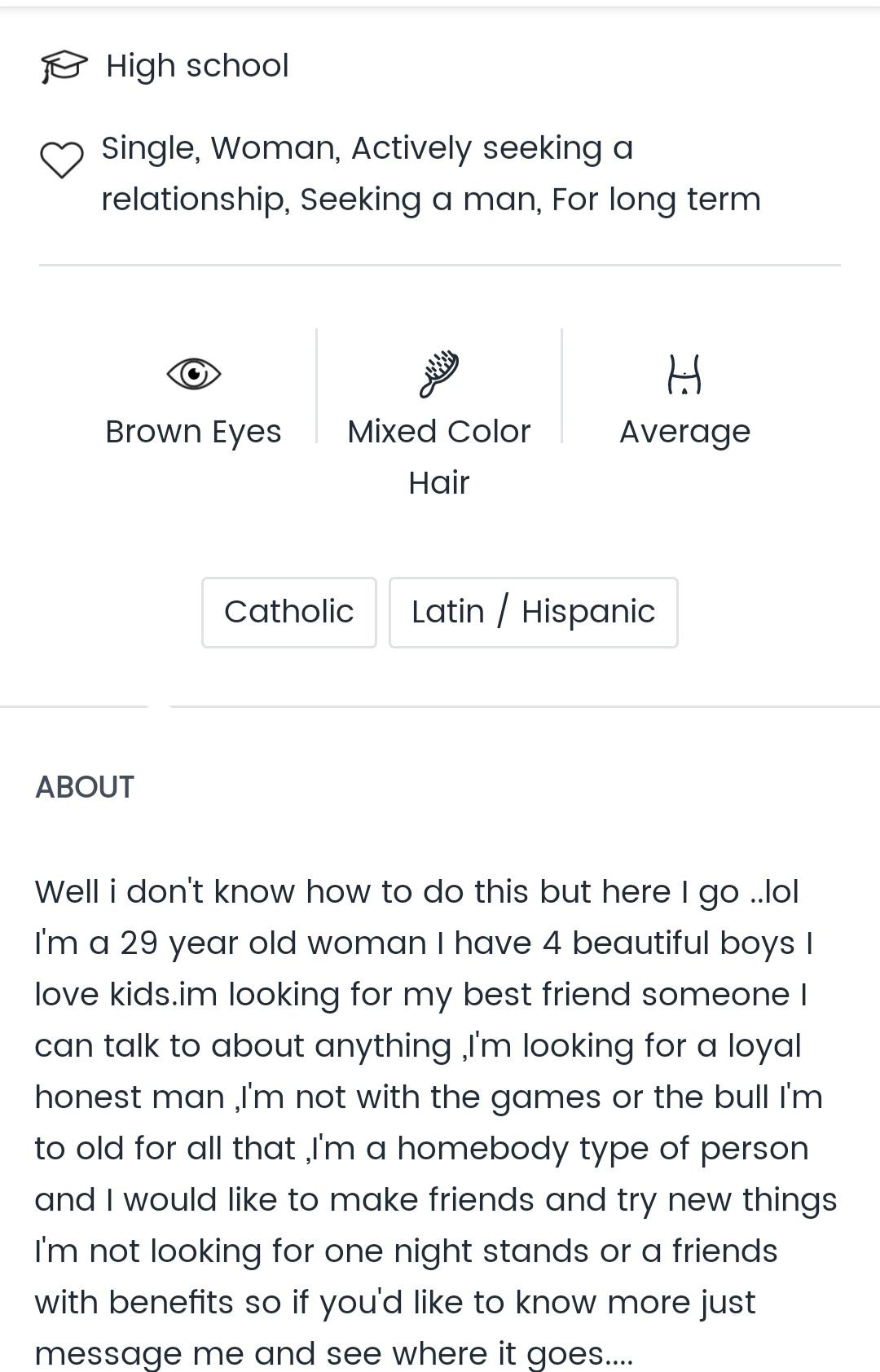Tap the hairbrush icon above Mixed Color Hair
Screen dimensions: 880x1372
(x=439, y=374)
